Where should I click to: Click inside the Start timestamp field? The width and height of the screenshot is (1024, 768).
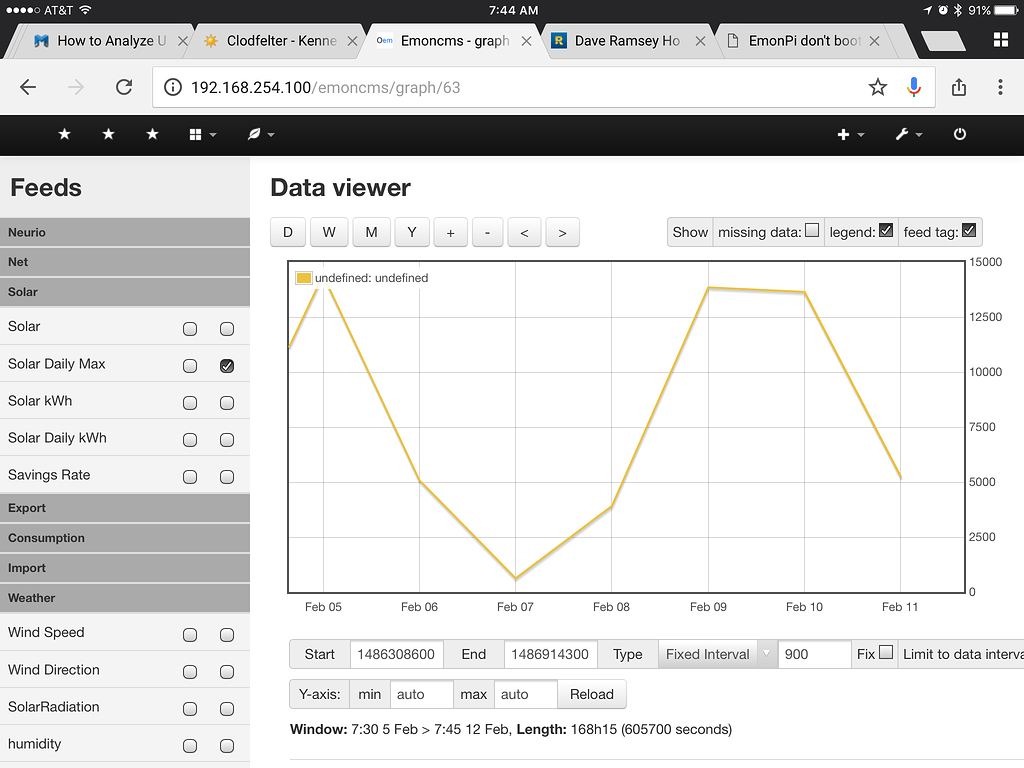click(x=396, y=654)
